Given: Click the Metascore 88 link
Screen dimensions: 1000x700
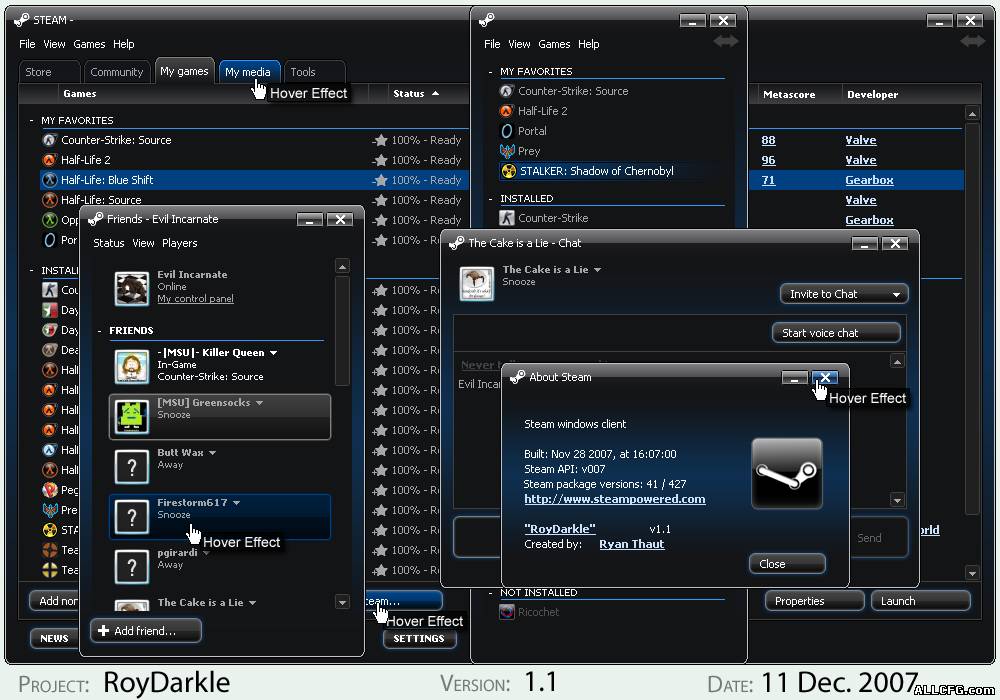Looking at the screenshot, I should pos(768,140).
